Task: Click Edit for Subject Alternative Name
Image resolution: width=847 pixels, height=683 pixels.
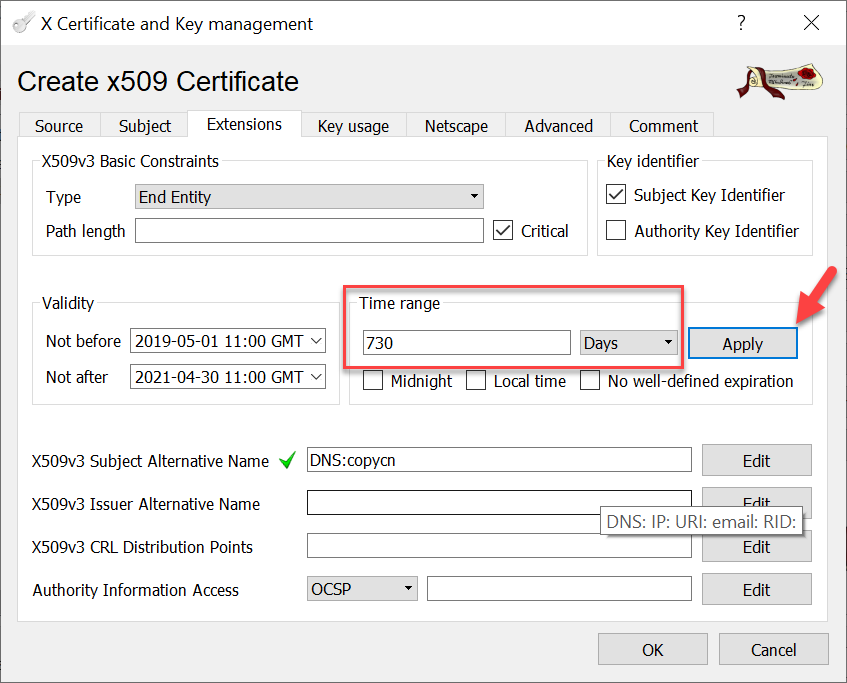Action: click(x=756, y=460)
